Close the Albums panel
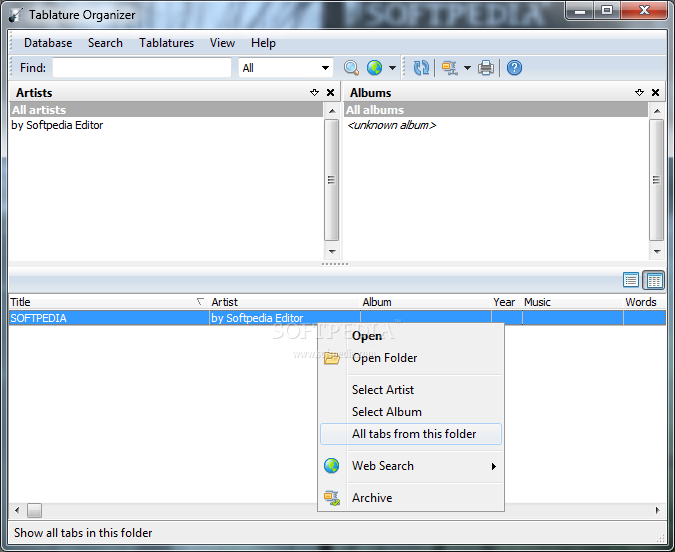 coord(655,93)
